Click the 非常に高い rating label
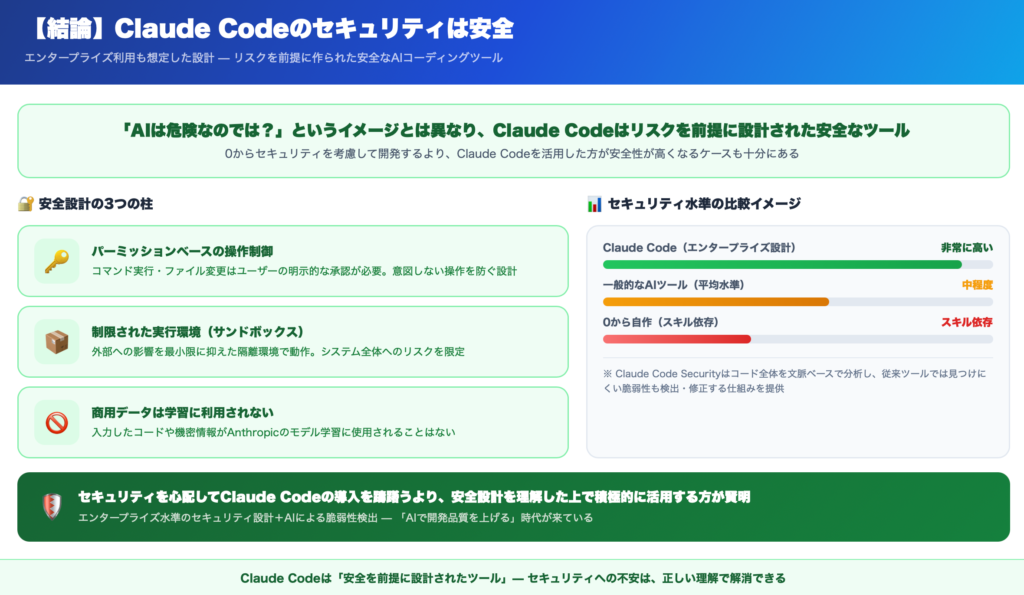Screen dimensions: 1024x595 pos(966,248)
